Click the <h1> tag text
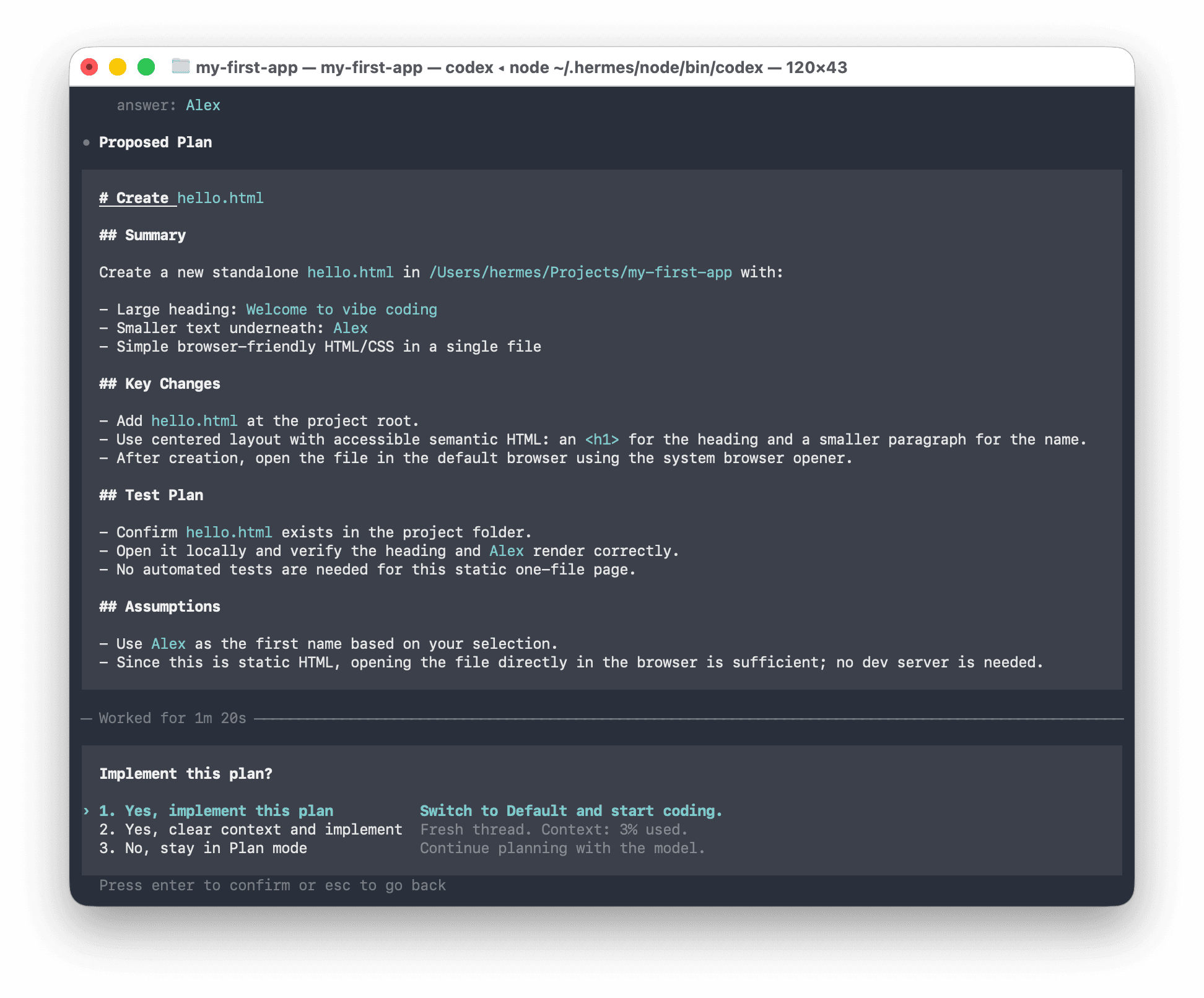The image size is (1204, 998). coord(602,440)
